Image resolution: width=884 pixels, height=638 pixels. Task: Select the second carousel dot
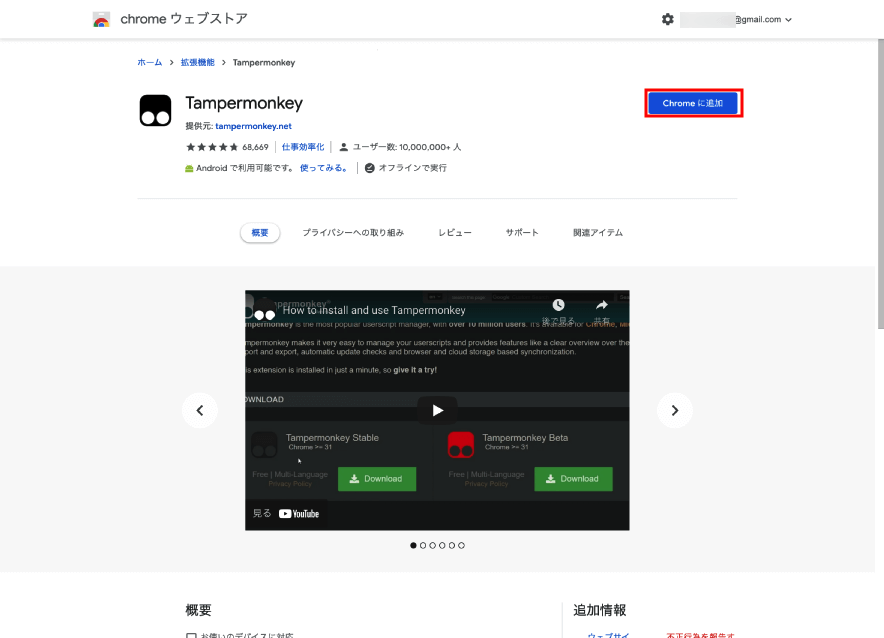pyautogui.click(x=423, y=546)
